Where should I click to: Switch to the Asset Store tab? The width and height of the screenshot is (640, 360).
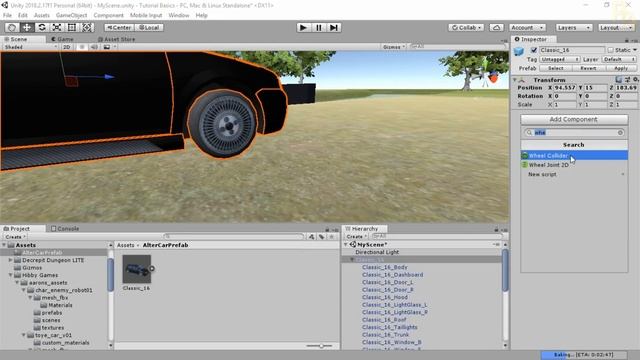pyautogui.click(x=116, y=39)
